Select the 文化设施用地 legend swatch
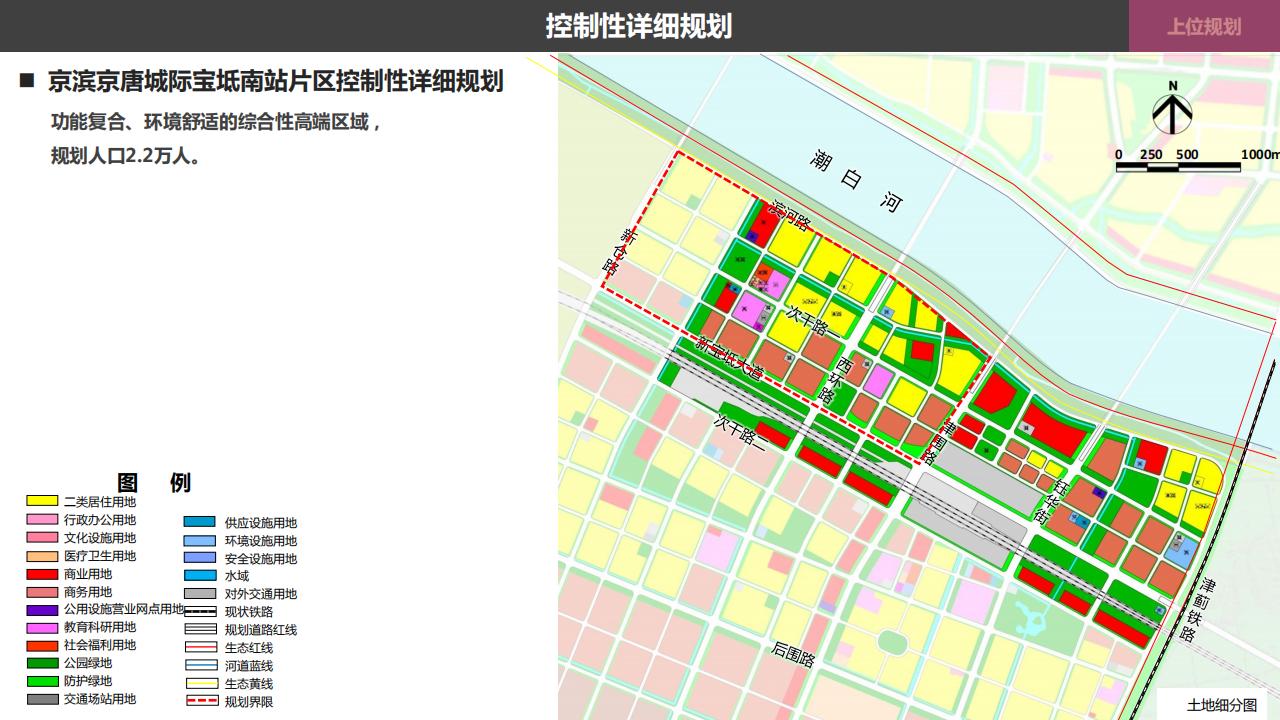 tap(42, 537)
